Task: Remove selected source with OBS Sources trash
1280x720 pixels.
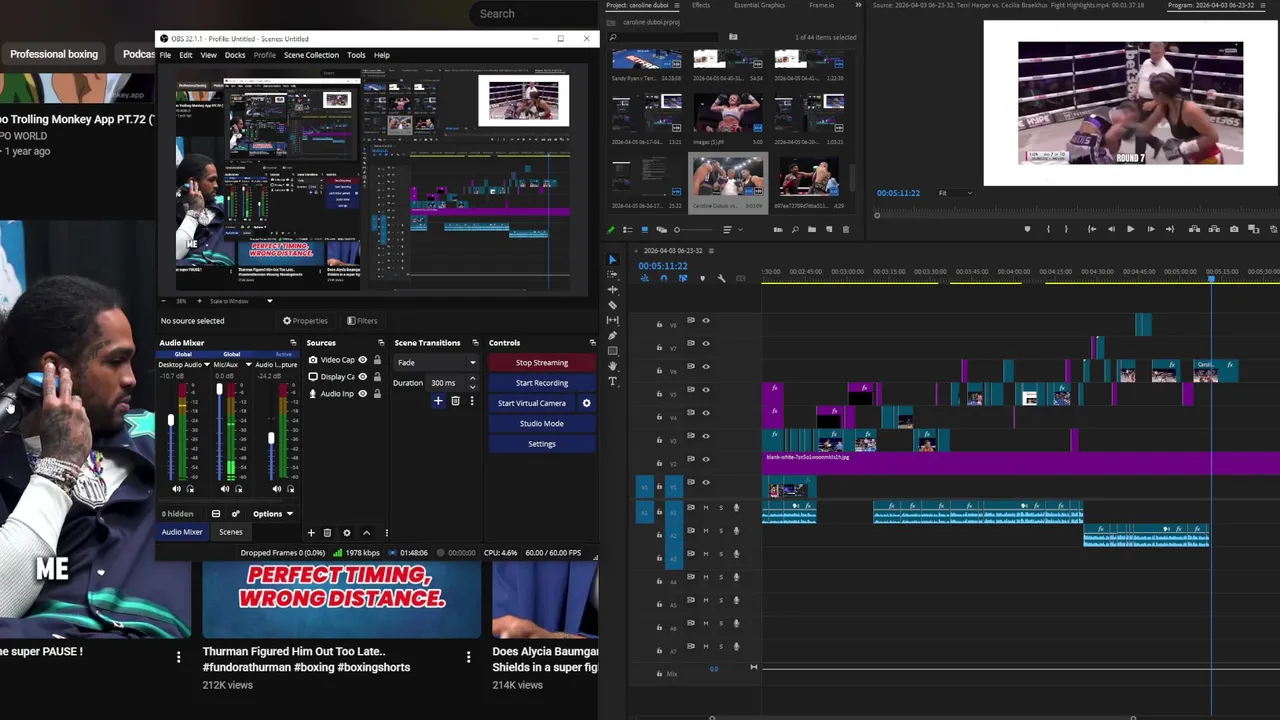Action: click(327, 533)
